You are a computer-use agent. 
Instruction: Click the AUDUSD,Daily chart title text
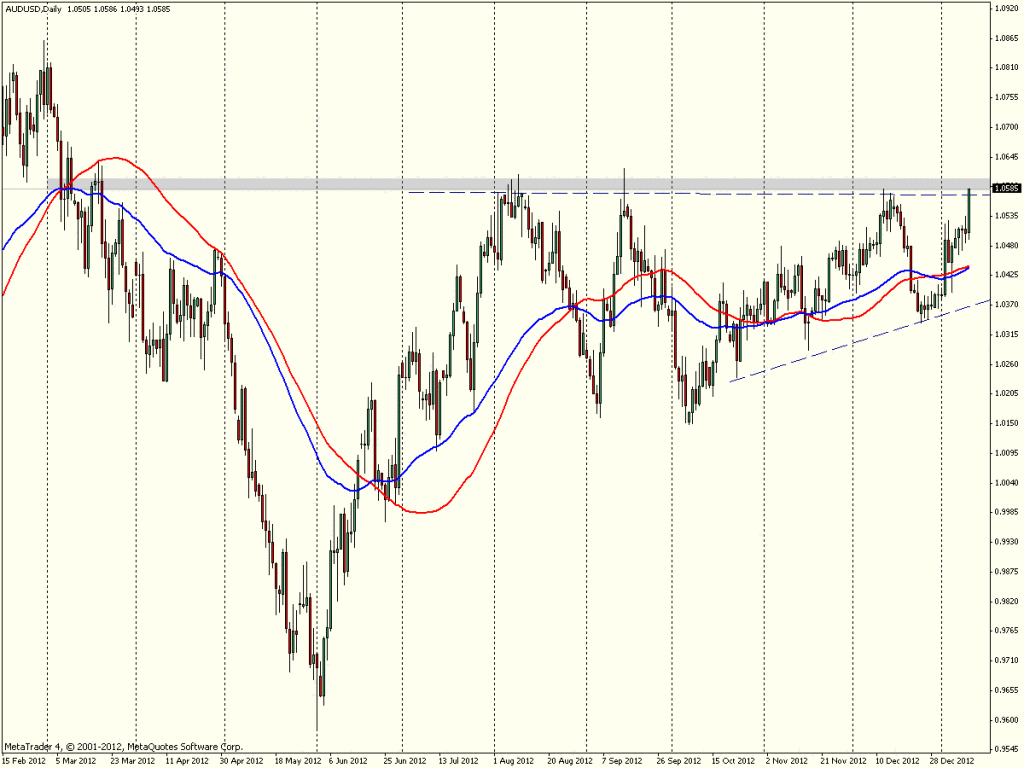click(30, 8)
